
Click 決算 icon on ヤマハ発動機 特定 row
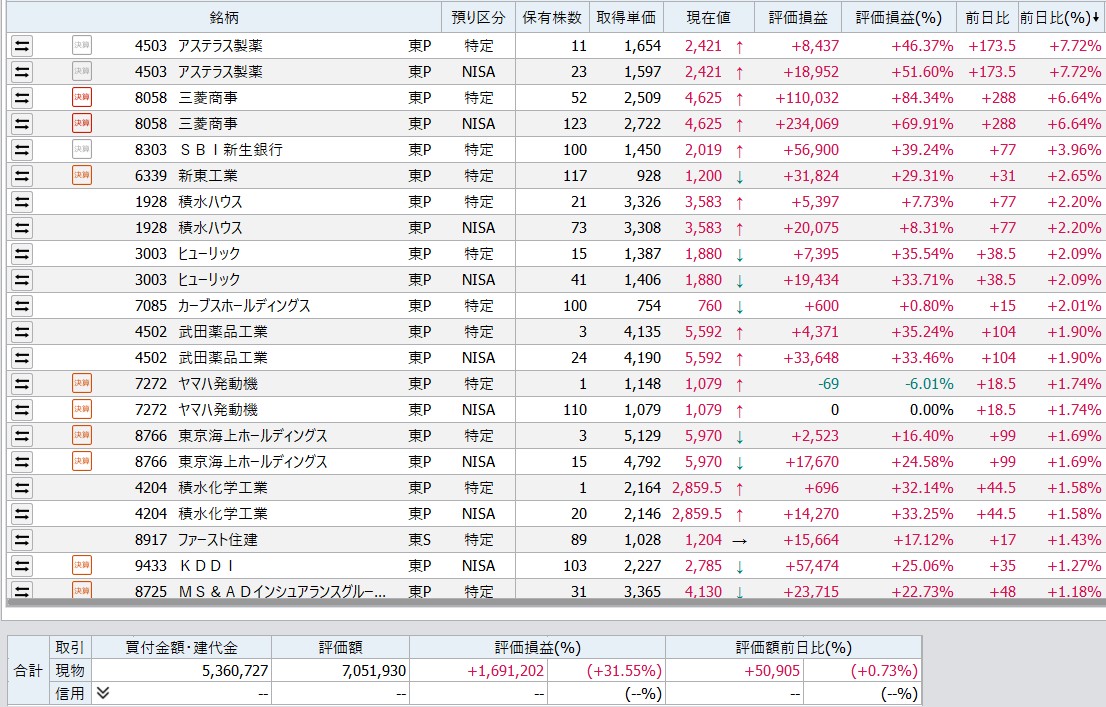pyautogui.click(x=82, y=383)
